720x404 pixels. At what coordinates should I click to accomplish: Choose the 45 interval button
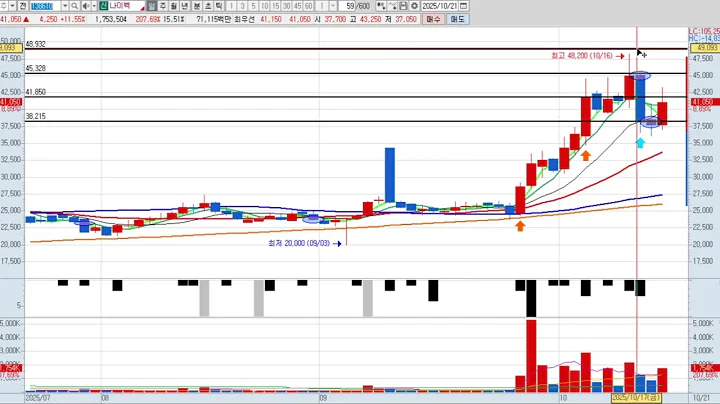click(x=298, y=6)
